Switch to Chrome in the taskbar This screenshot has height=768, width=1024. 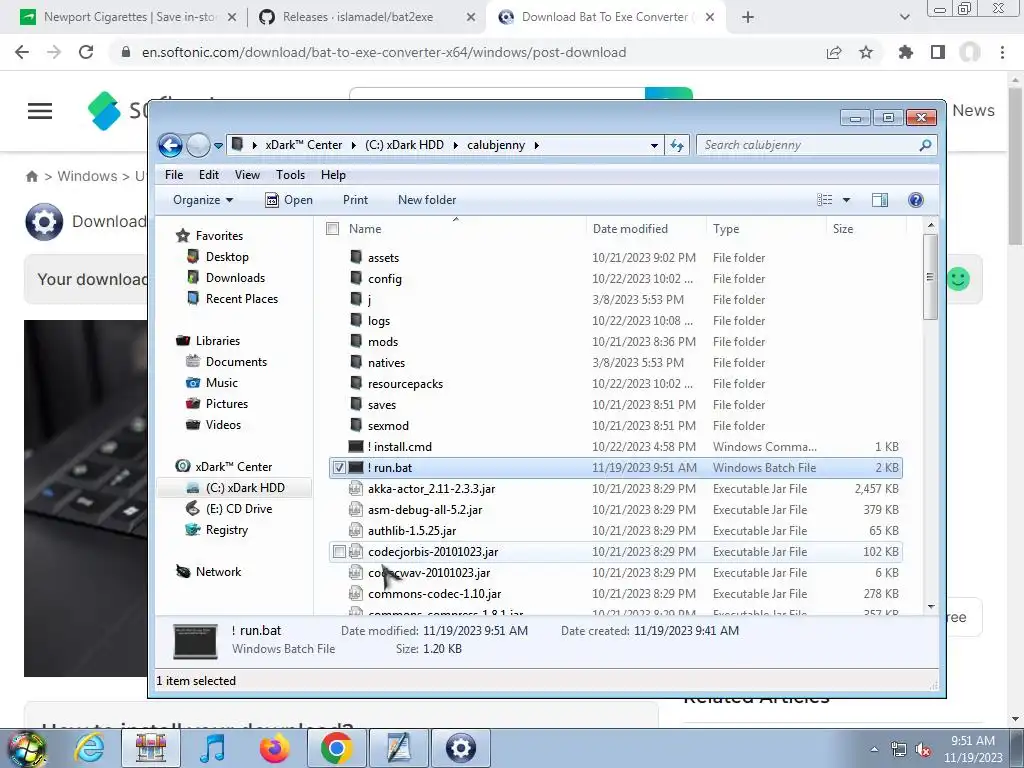[x=336, y=748]
